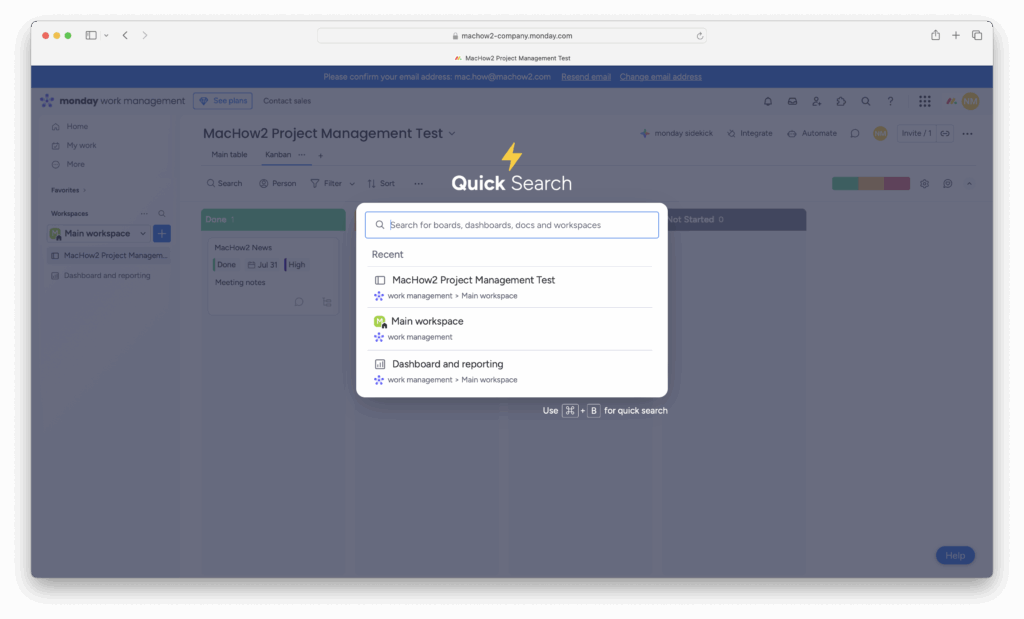Viewport: 1024px width, 619px height.
Task: Click the Automate button
Action: (x=812, y=133)
